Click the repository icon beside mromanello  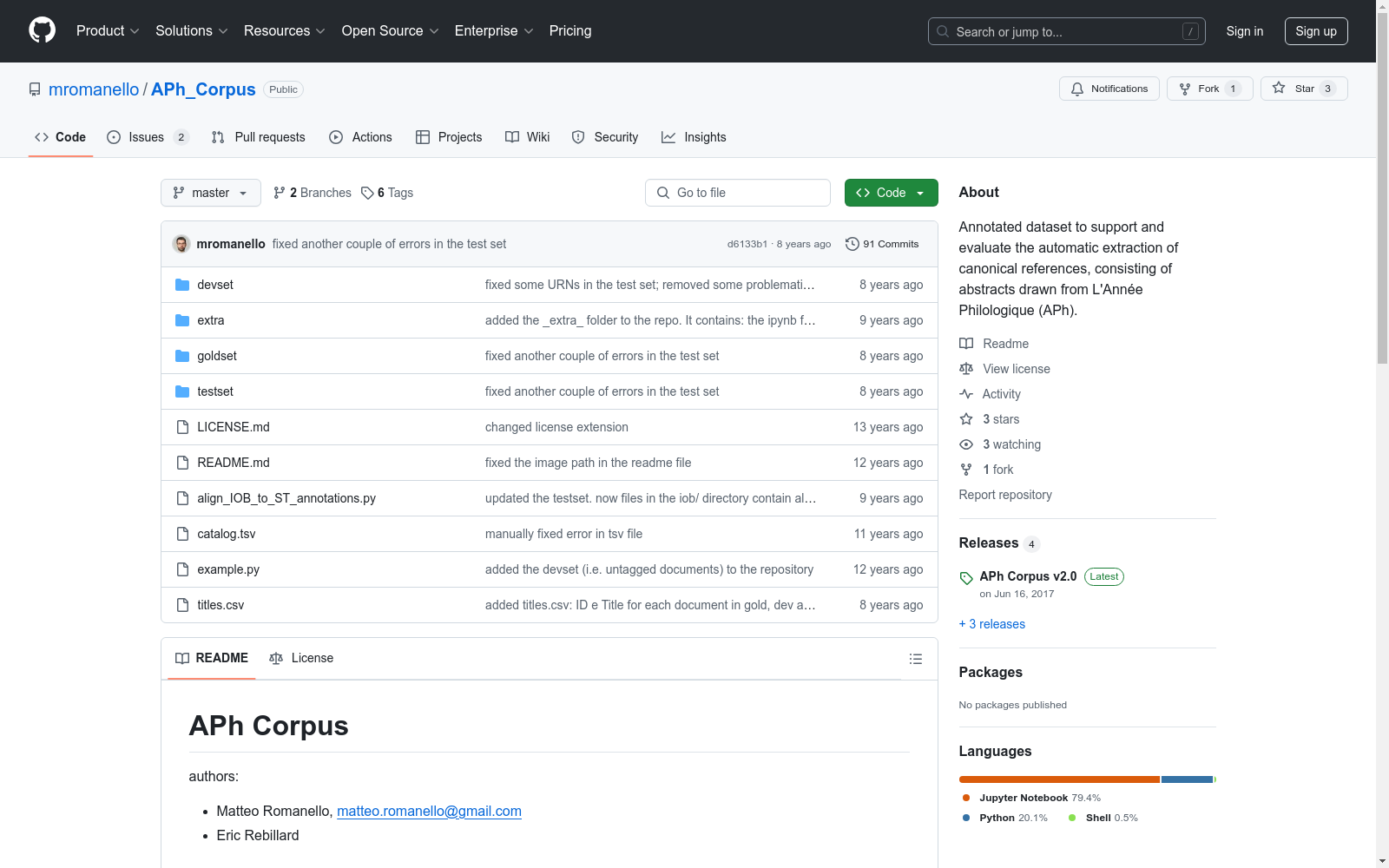click(35, 89)
